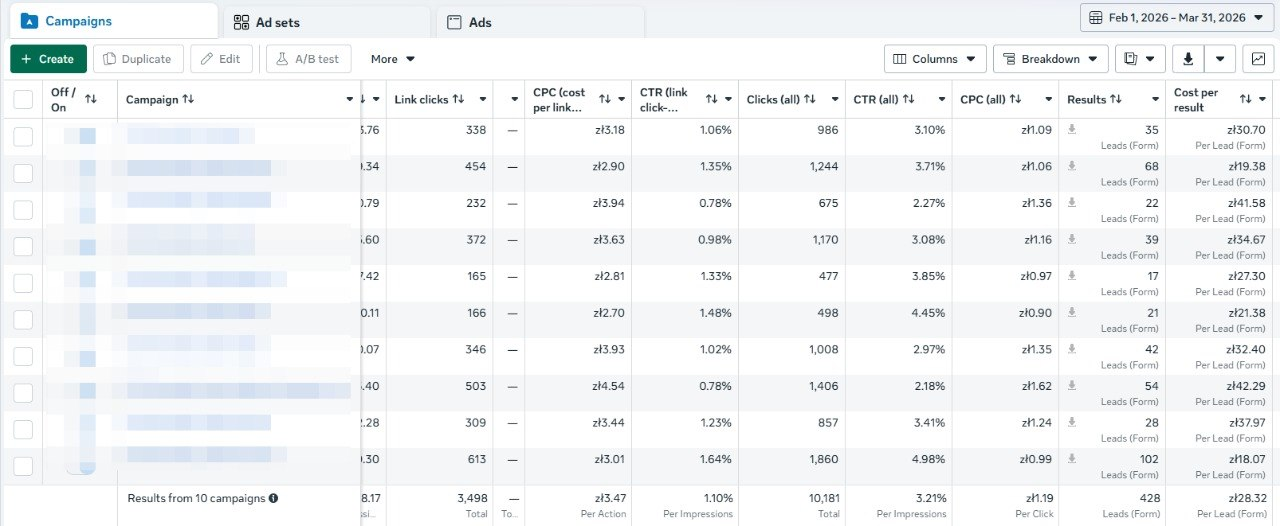This screenshot has height=526, width=1280.
Task: Switch to the Ads tab
Action: (x=540, y=22)
